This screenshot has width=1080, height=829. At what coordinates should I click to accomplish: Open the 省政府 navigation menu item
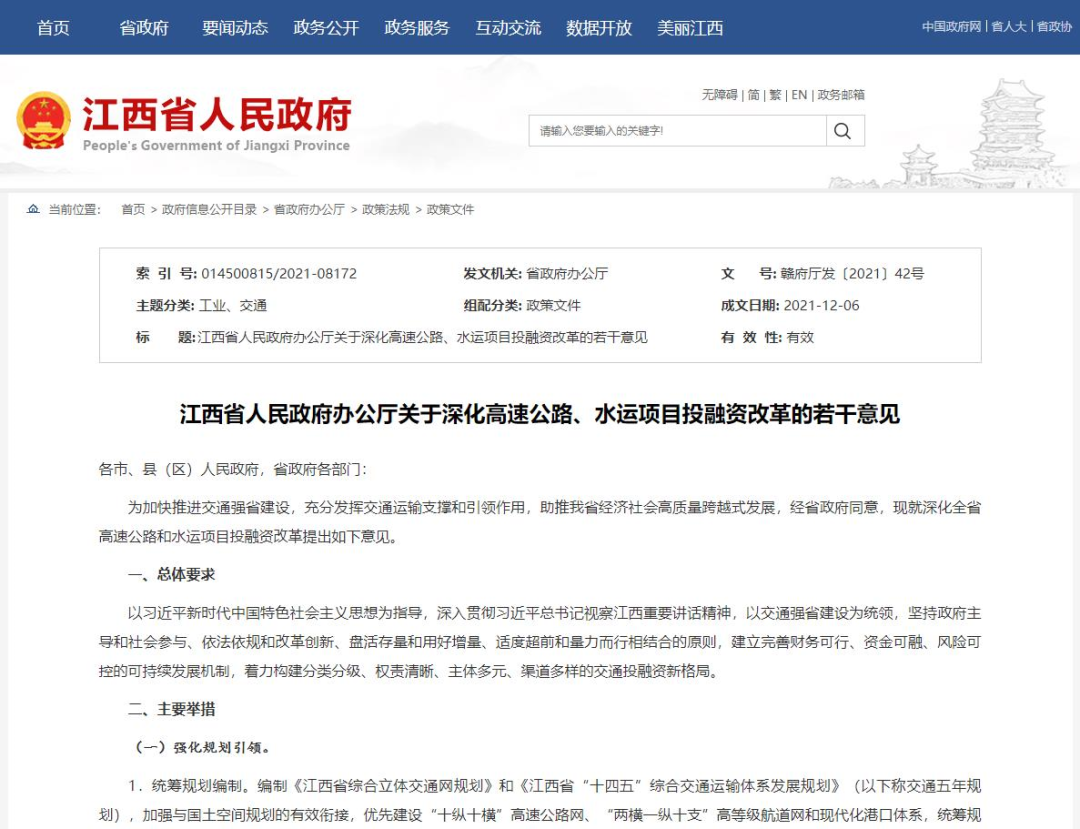tap(144, 28)
